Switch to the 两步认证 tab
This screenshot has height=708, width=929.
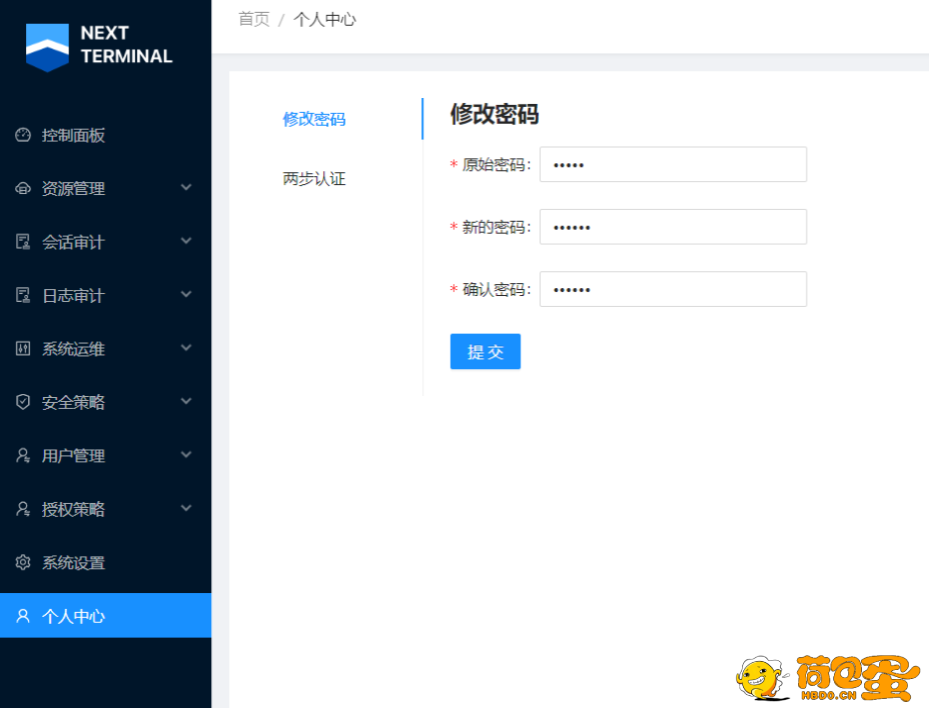click(314, 178)
